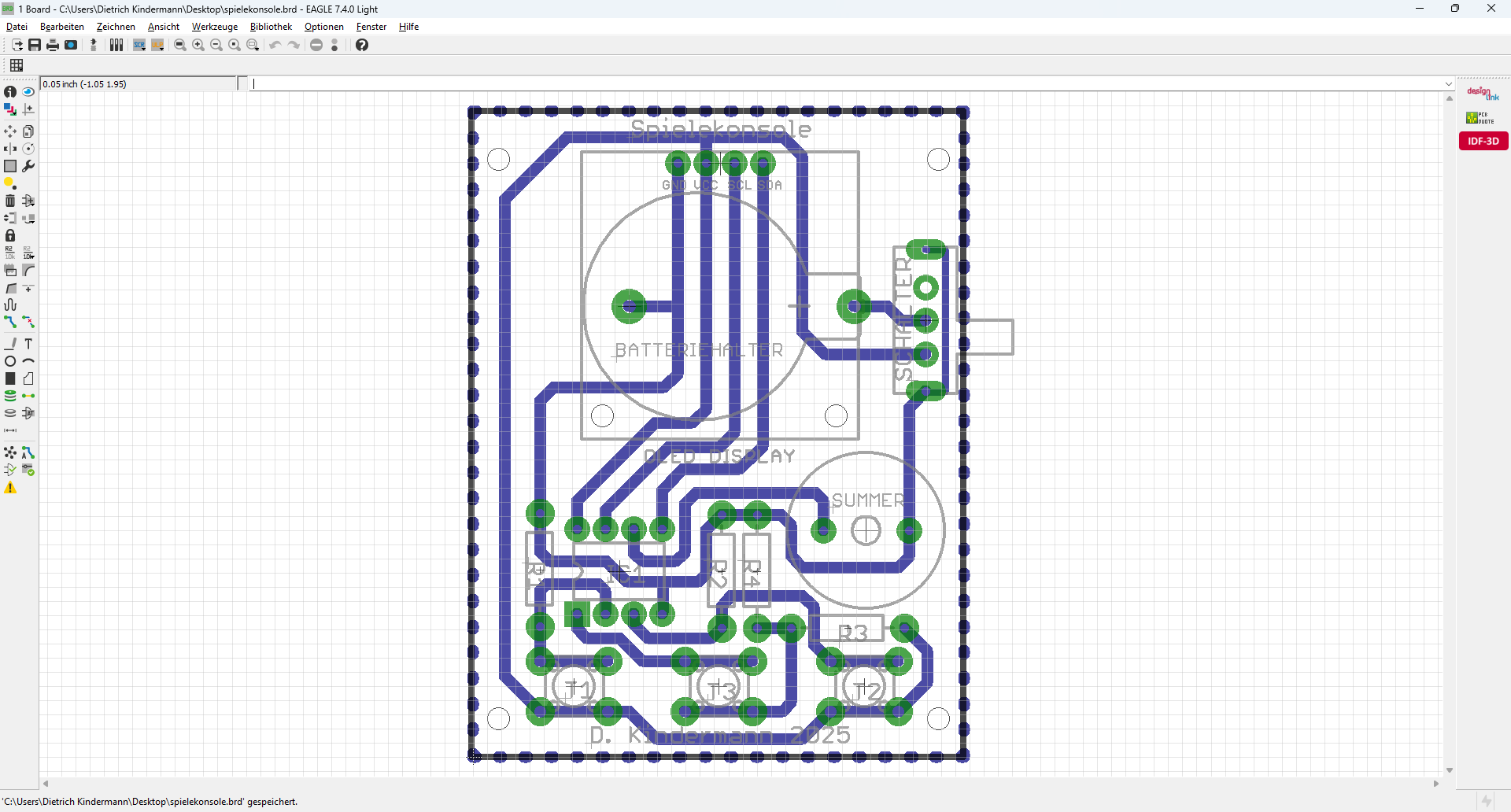The image size is (1511, 812).
Task: Open the ULP run dropdown button
Action: click(157, 45)
